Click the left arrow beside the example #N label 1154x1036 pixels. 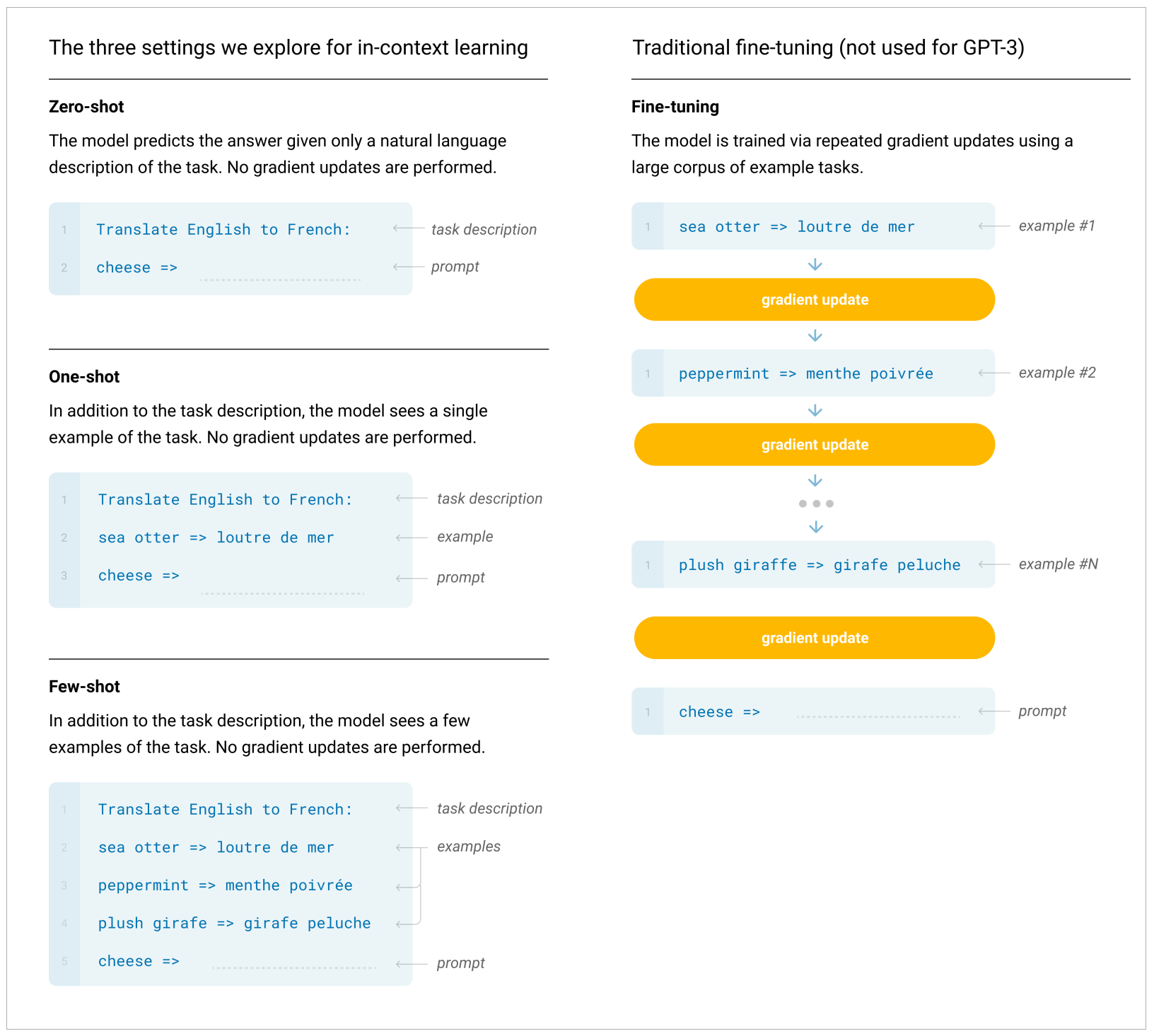(x=993, y=564)
